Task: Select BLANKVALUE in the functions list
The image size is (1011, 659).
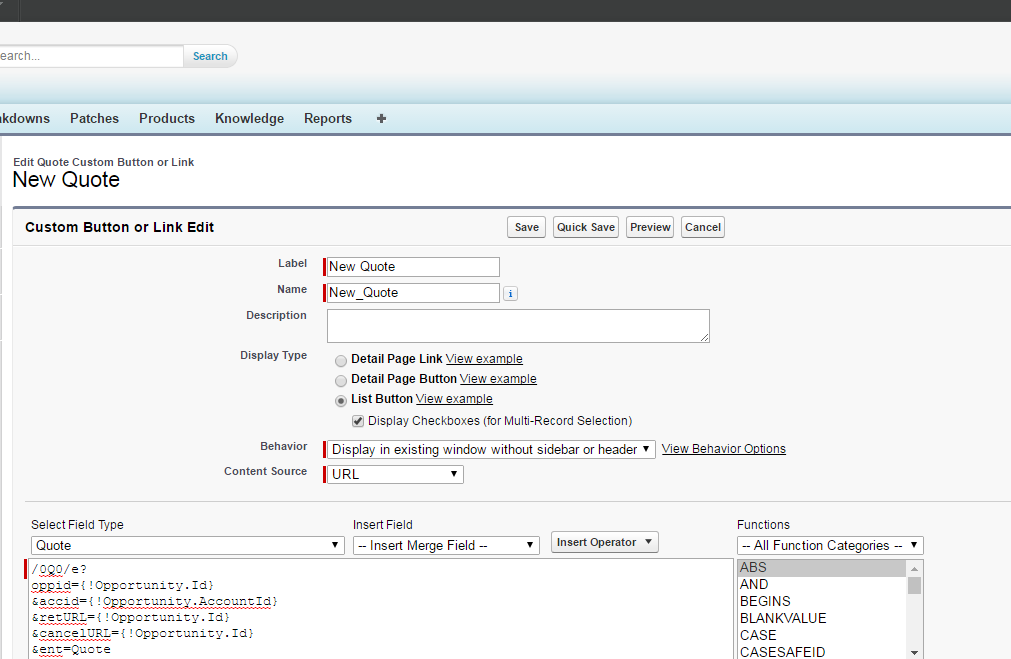Action: point(783,618)
